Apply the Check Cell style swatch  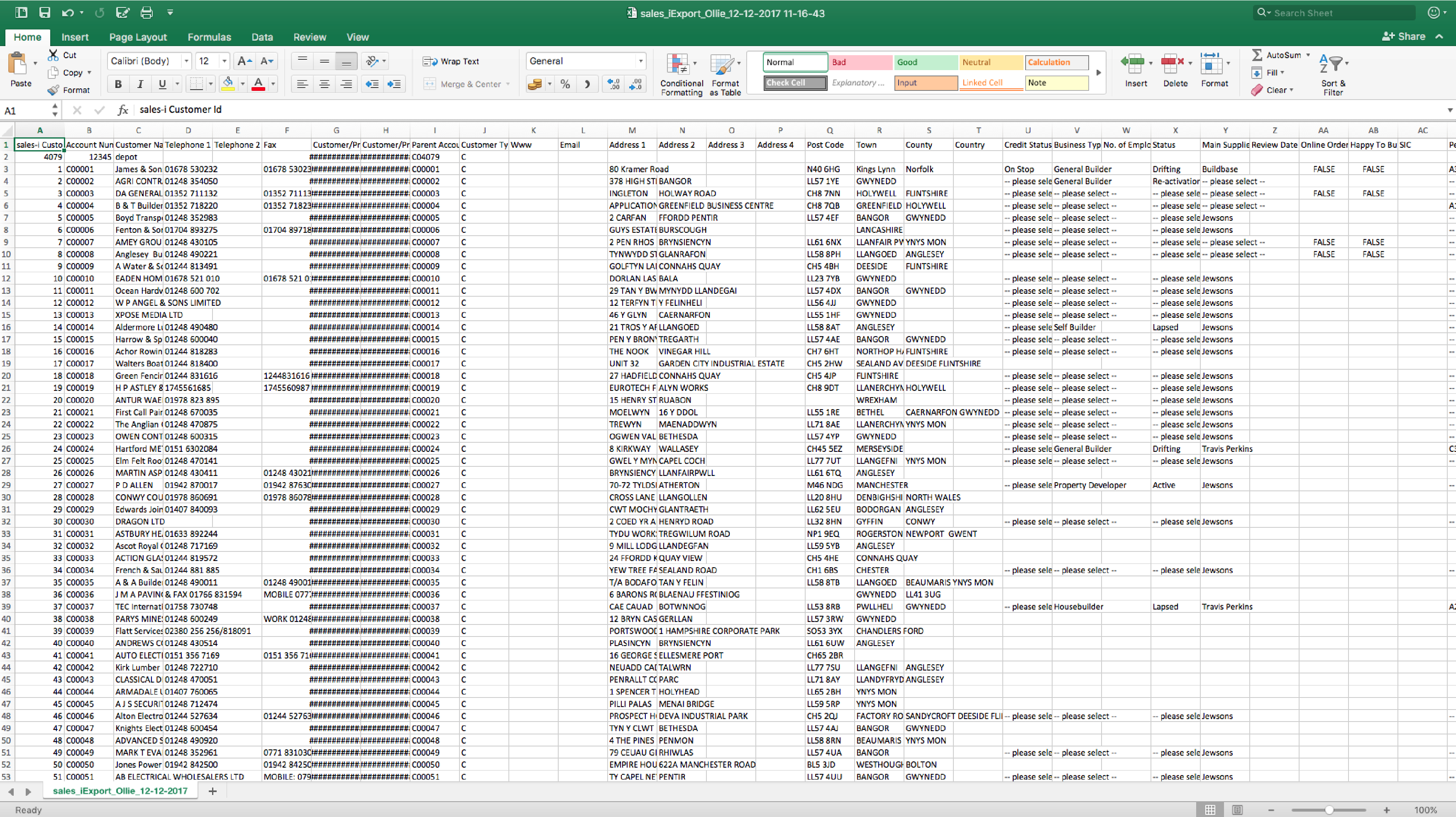795,83
